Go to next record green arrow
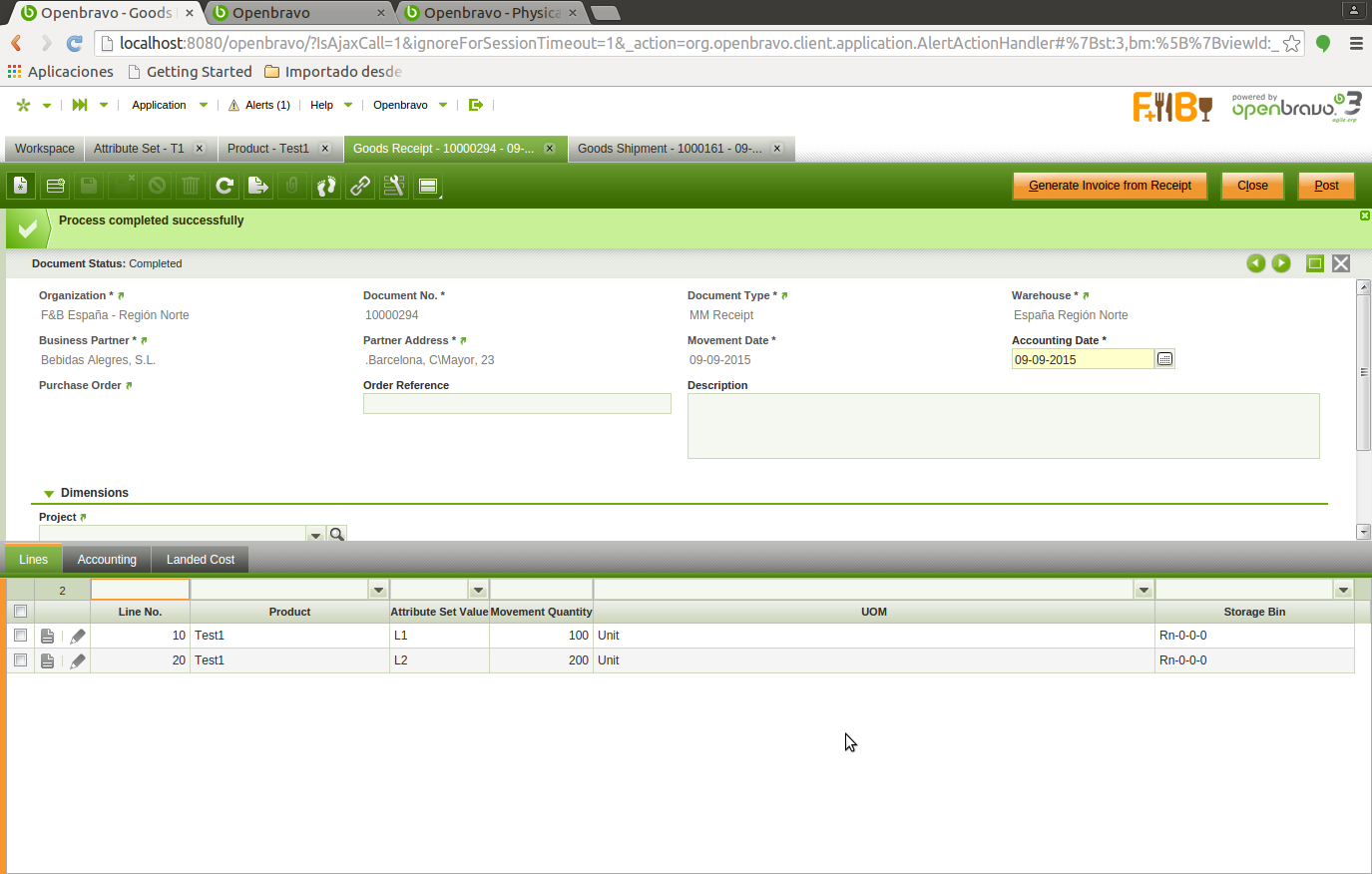Viewport: 1372px width, 874px height. click(x=1281, y=263)
